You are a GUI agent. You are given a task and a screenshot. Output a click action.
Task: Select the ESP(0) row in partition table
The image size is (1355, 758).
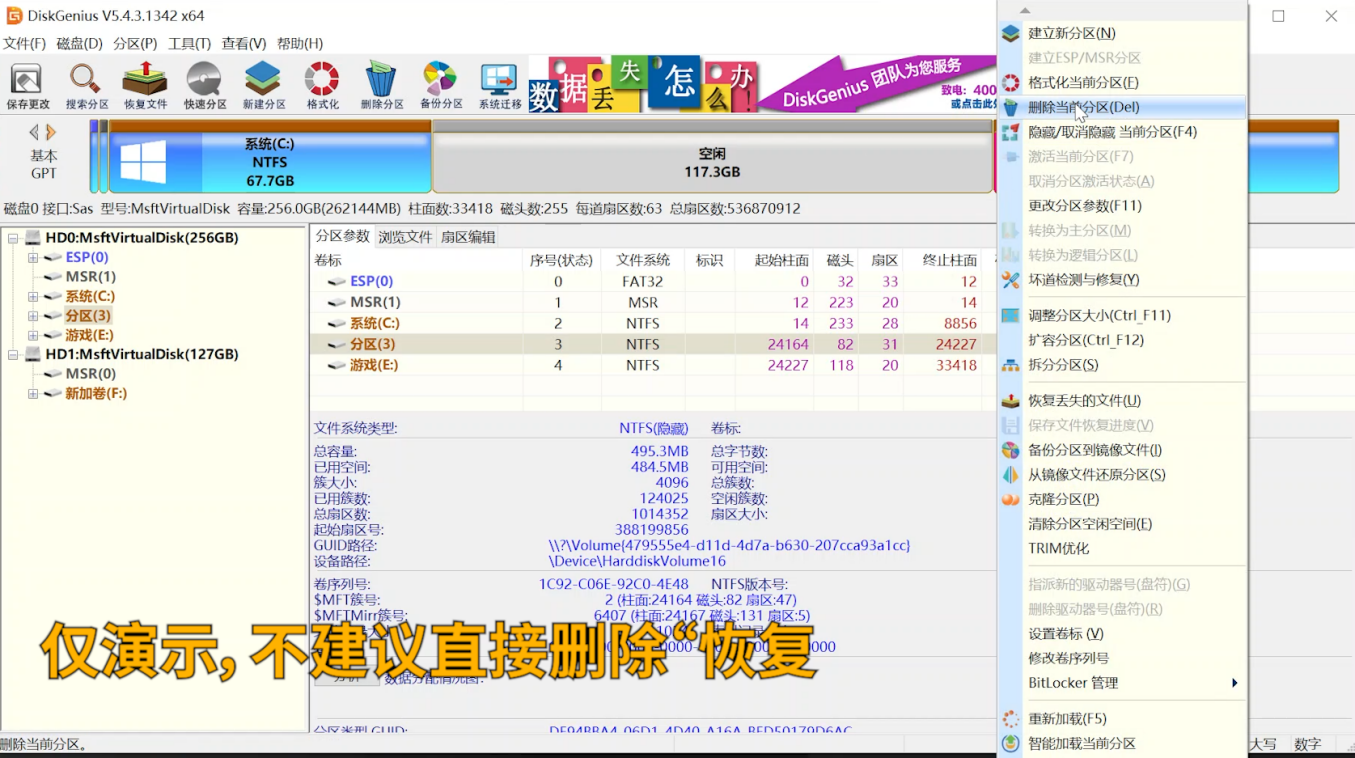click(x=653, y=282)
